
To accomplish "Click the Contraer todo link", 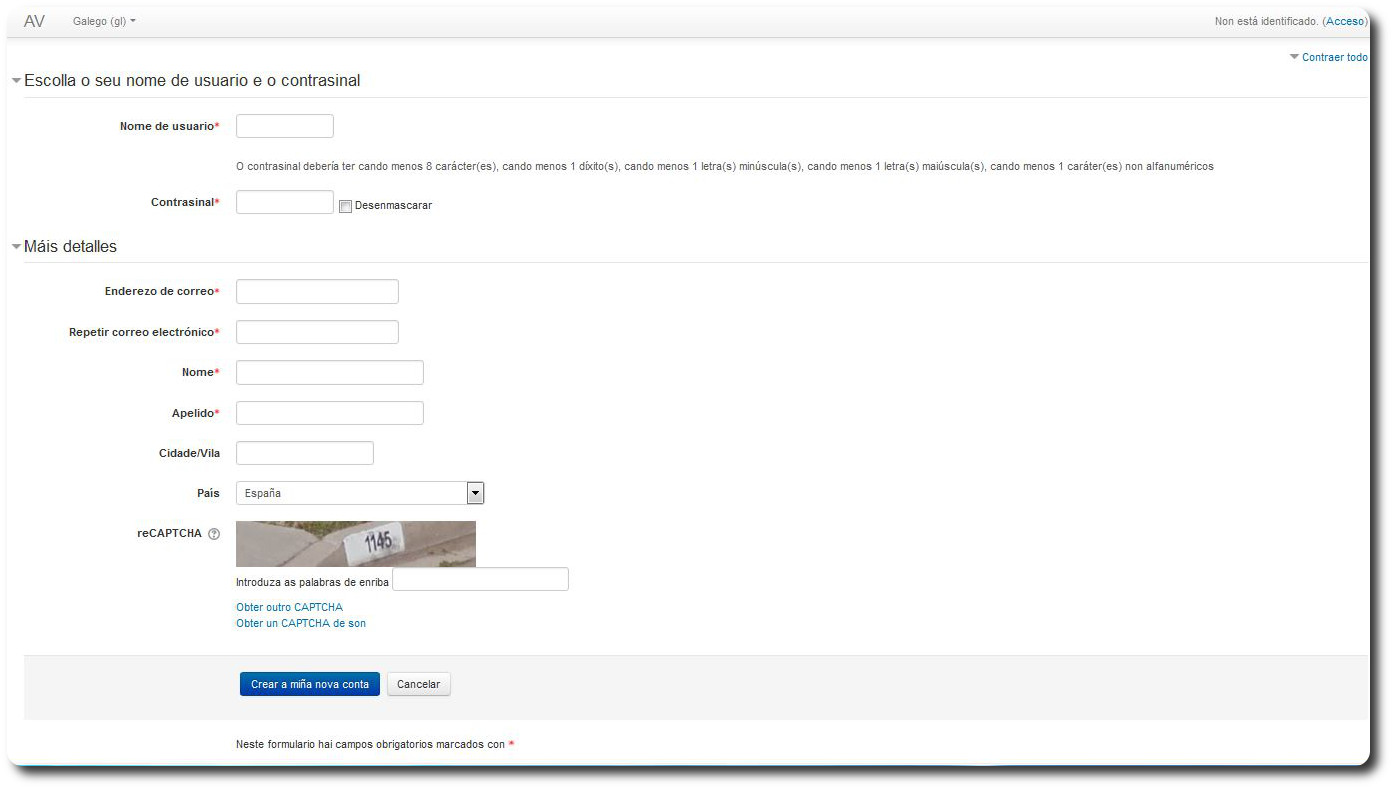I will [1334, 57].
